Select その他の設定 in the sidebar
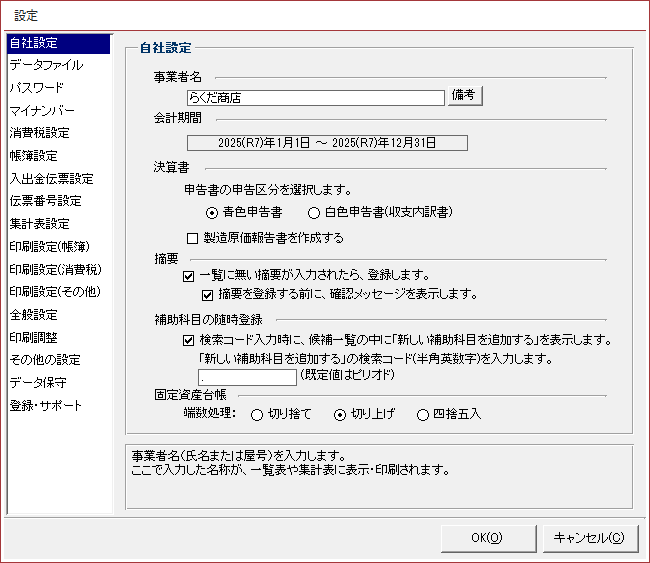 45,360
